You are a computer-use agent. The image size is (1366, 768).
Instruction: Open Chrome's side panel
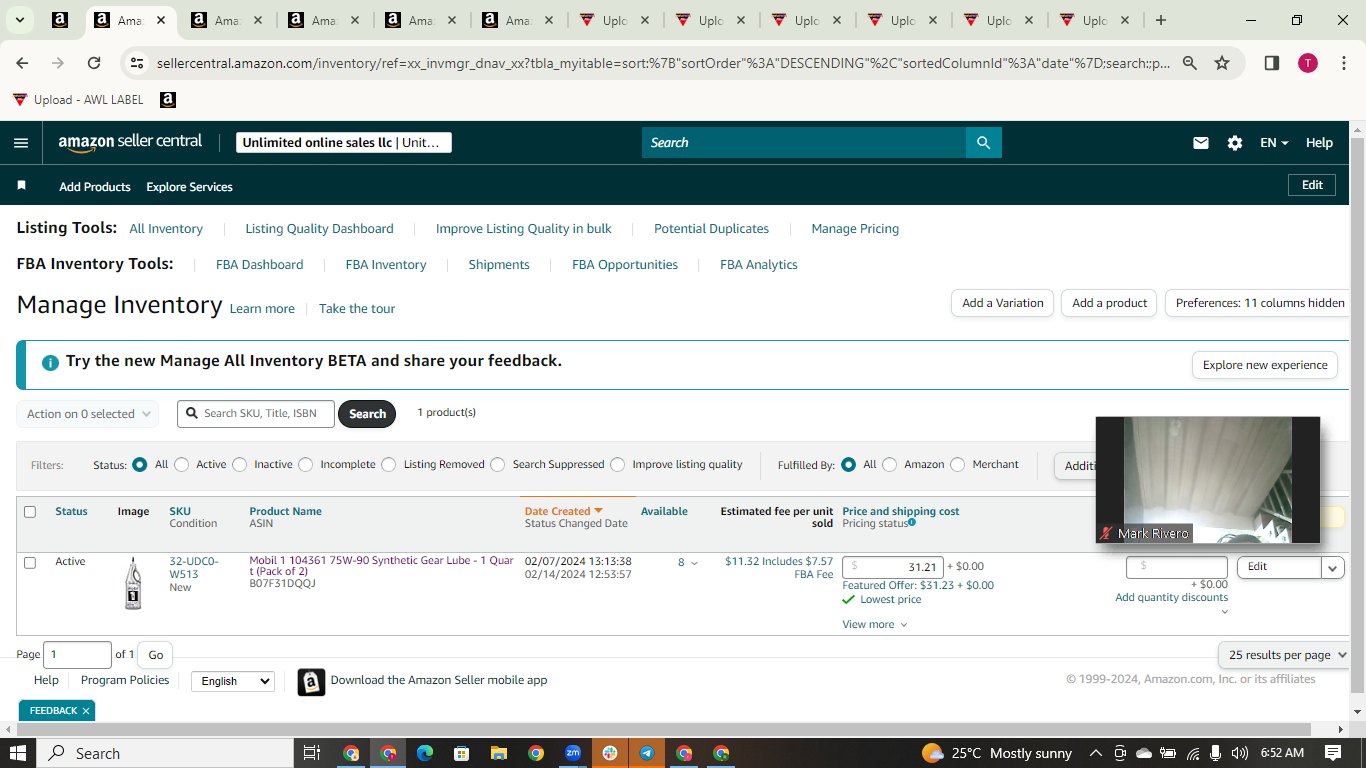[1272, 63]
